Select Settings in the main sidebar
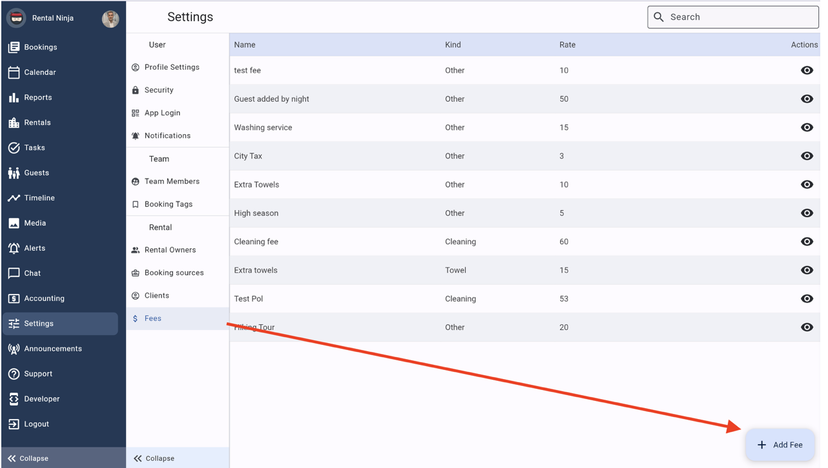828x468 pixels. pos(60,324)
